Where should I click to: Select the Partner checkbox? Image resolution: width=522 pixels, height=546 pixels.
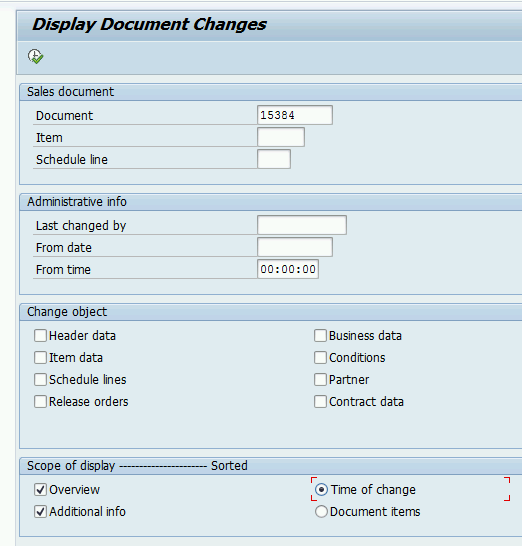(x=320, y=380)
